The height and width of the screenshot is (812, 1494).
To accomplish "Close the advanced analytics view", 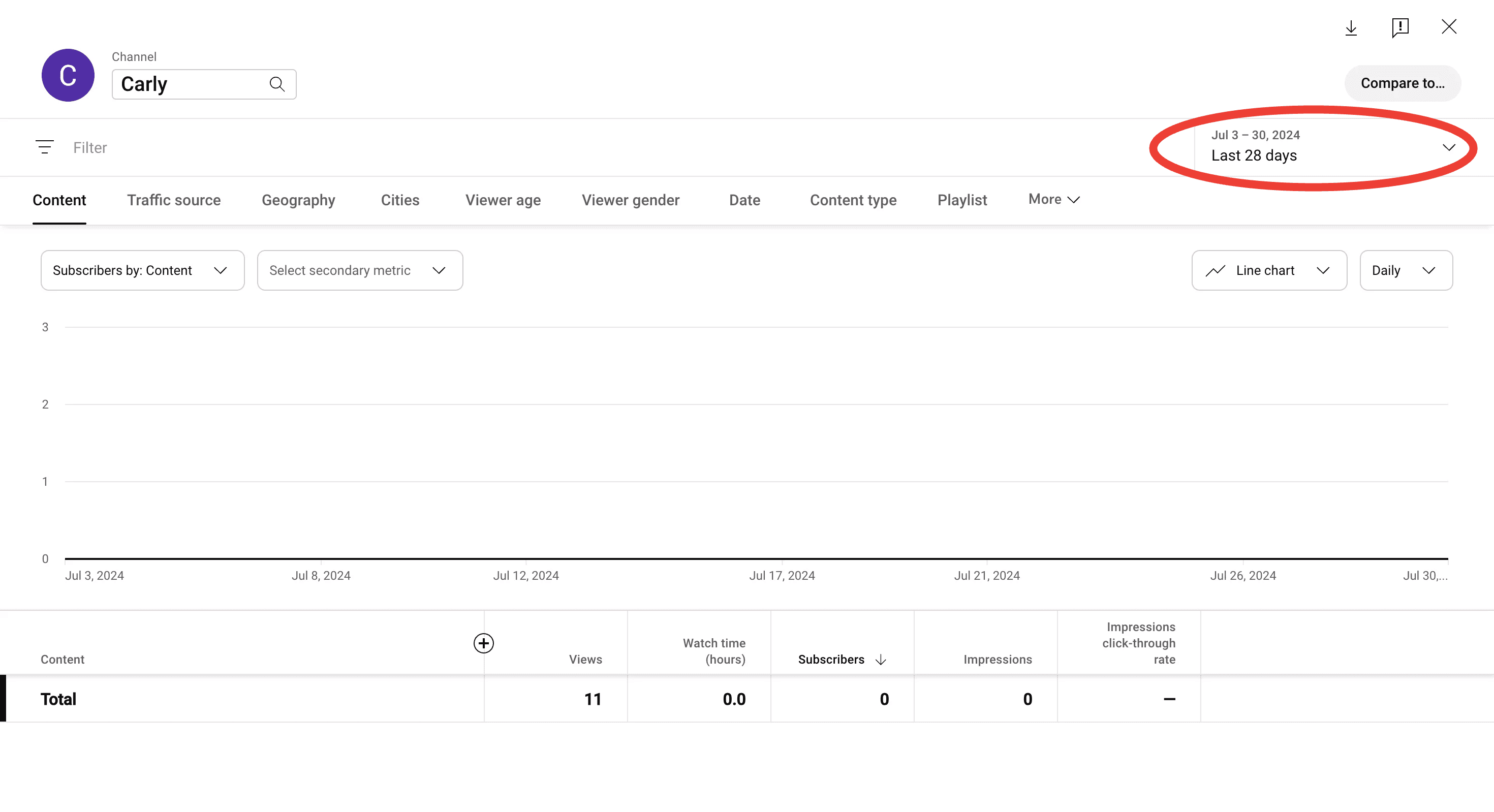I will coord(1449,27).
